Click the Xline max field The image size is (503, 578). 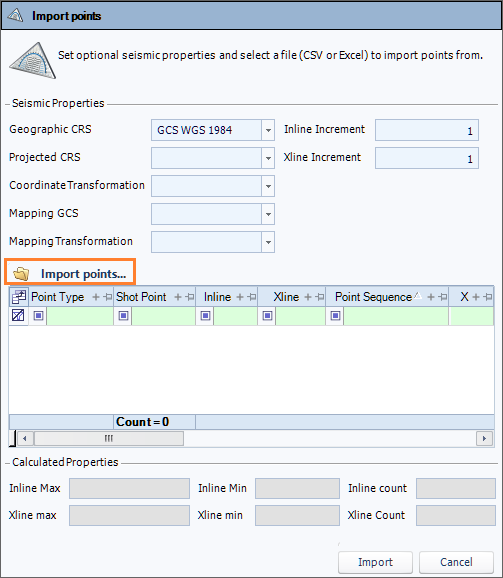point(129,515)
